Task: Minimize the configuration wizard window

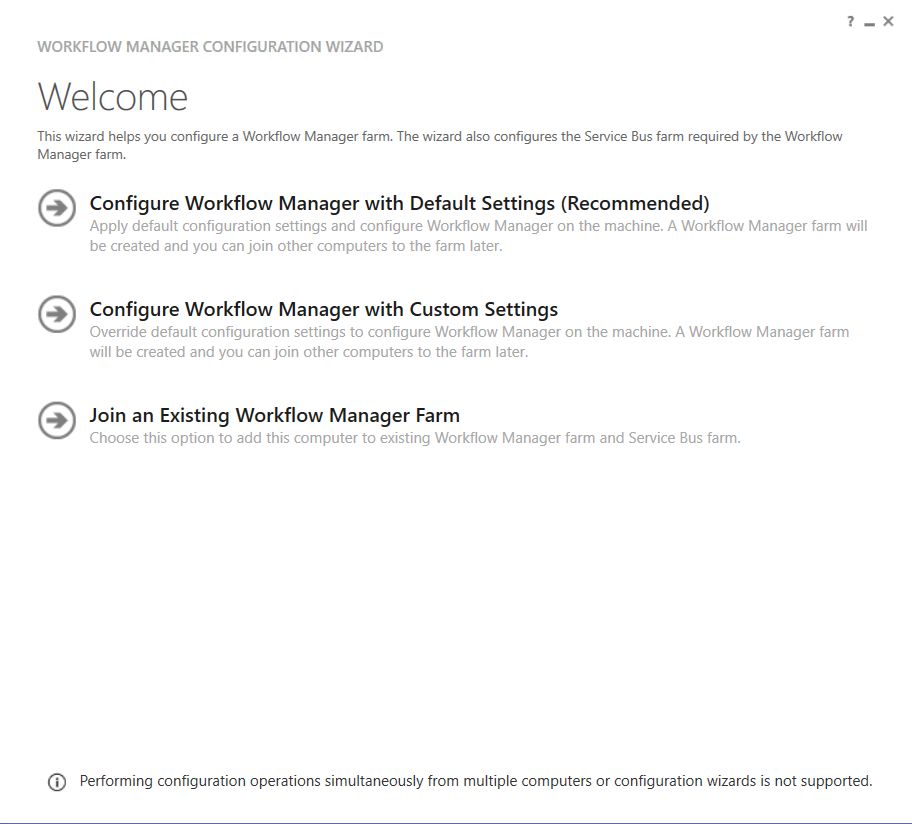Action: pyautogui.click(x=869, y=23)
